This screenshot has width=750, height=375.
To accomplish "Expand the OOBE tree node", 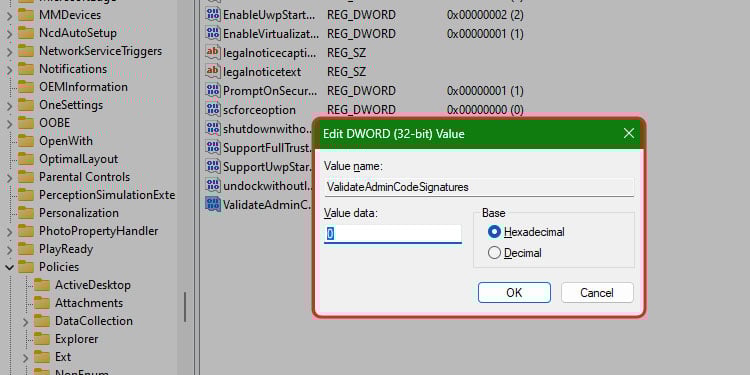I will point(10,123).
